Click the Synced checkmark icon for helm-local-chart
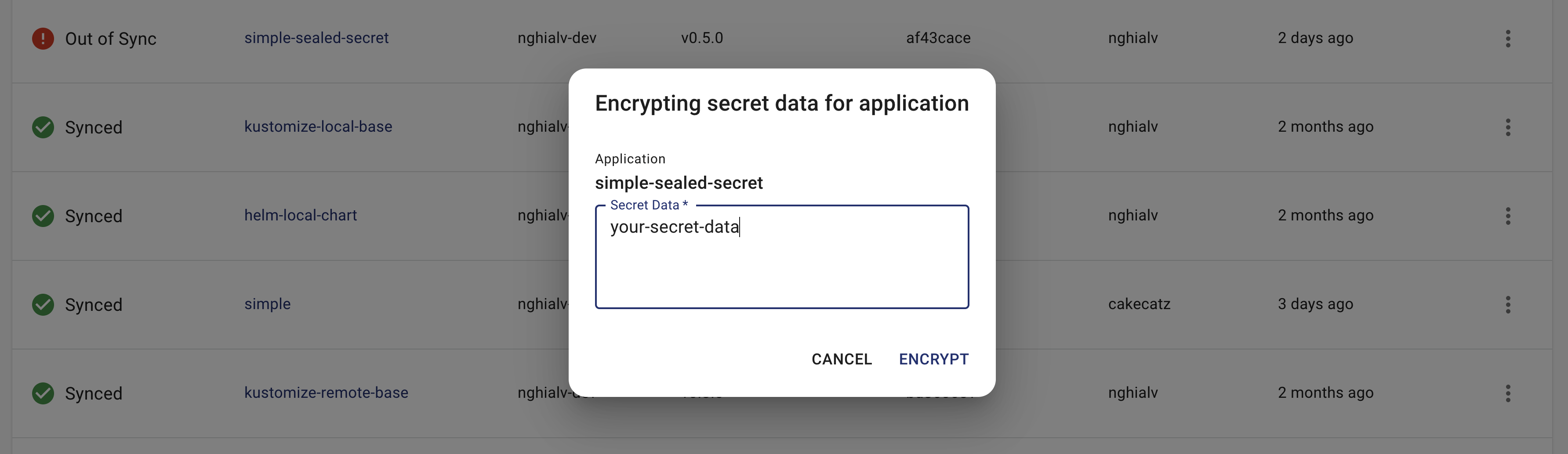 (x=43, y=216)
